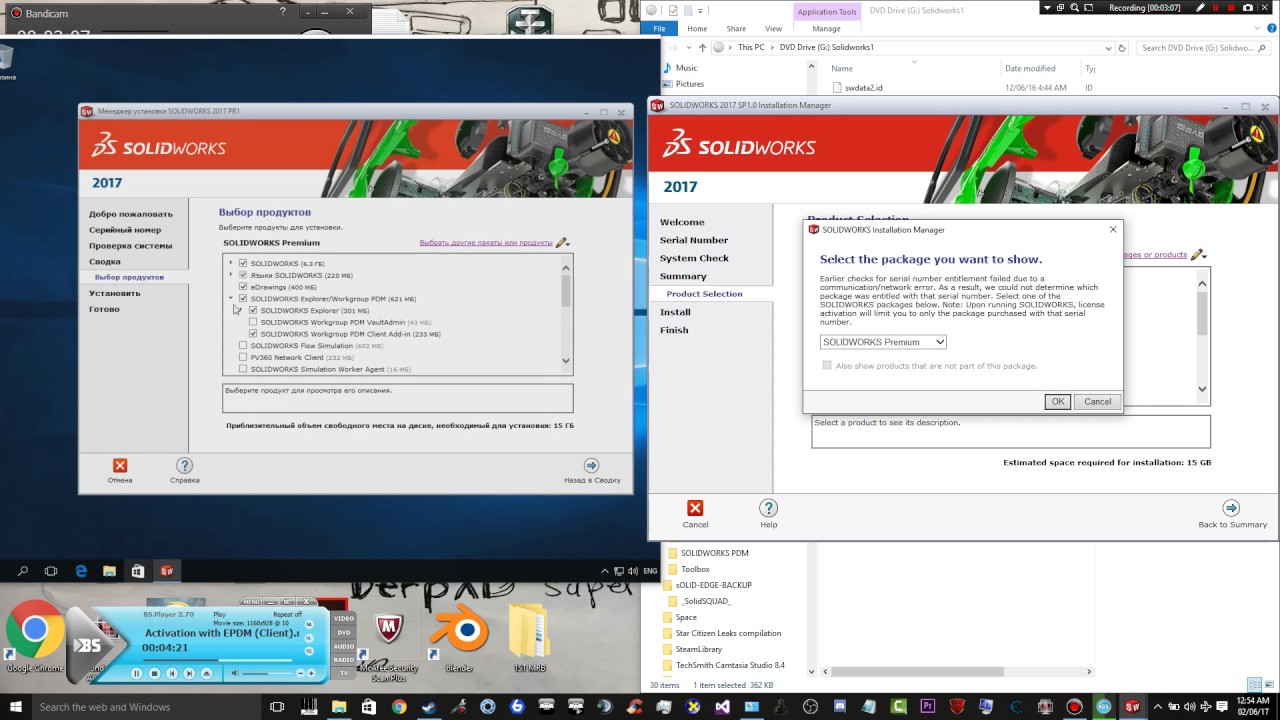Click OK in package selection dialog
Screen dimensions: 1280x720
1057,401
